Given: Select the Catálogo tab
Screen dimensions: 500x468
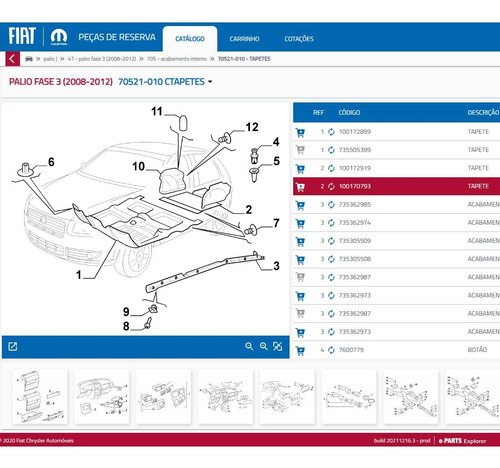Looking at the screenshot, I should pyautogui.click(x=190, y=39).
